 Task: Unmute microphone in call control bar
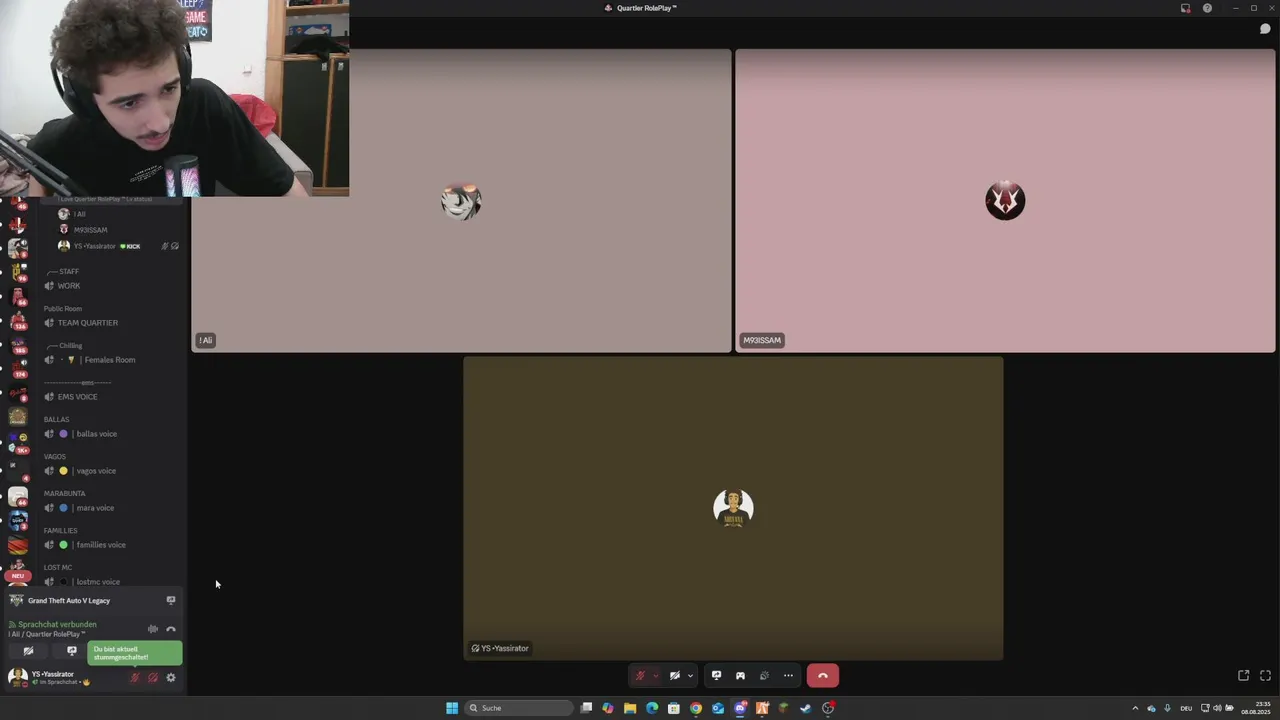(x=640, y=676)
